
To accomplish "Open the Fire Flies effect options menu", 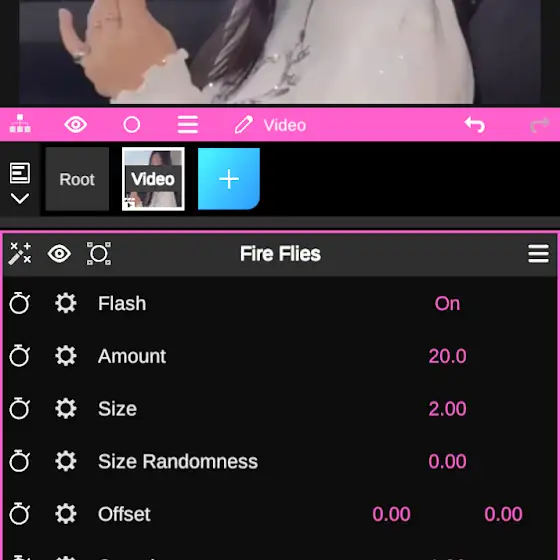I will tap(539, 254).
